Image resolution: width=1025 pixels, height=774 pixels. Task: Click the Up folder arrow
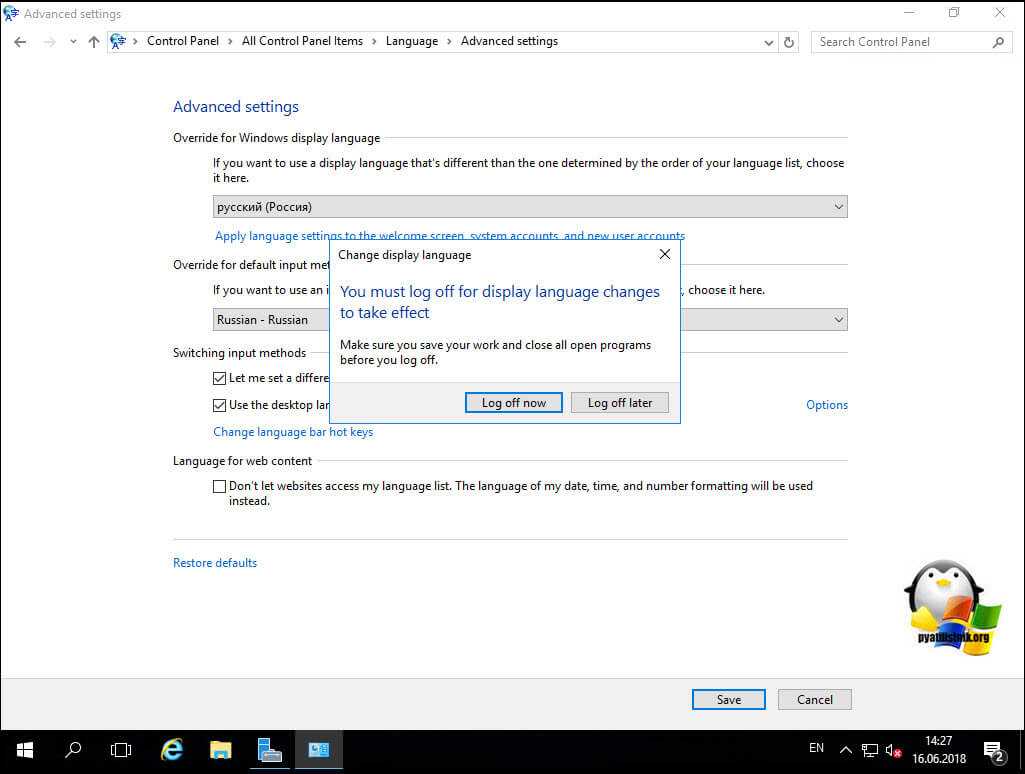pos(94,42)
